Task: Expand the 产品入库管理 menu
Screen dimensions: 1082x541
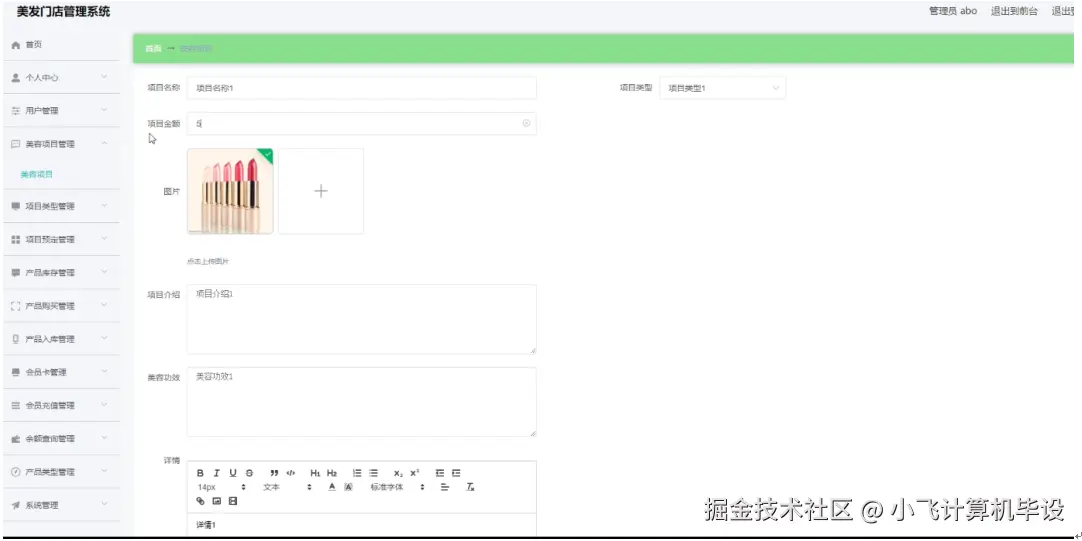Action: pyautogui.click(x=60, y=339)
